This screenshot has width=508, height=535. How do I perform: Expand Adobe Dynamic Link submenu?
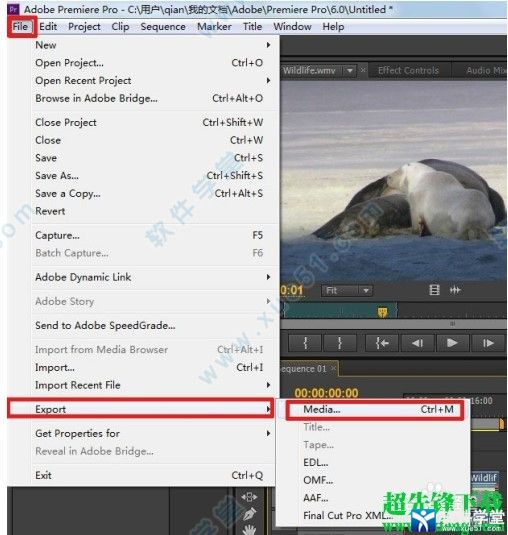coord(153,277)
